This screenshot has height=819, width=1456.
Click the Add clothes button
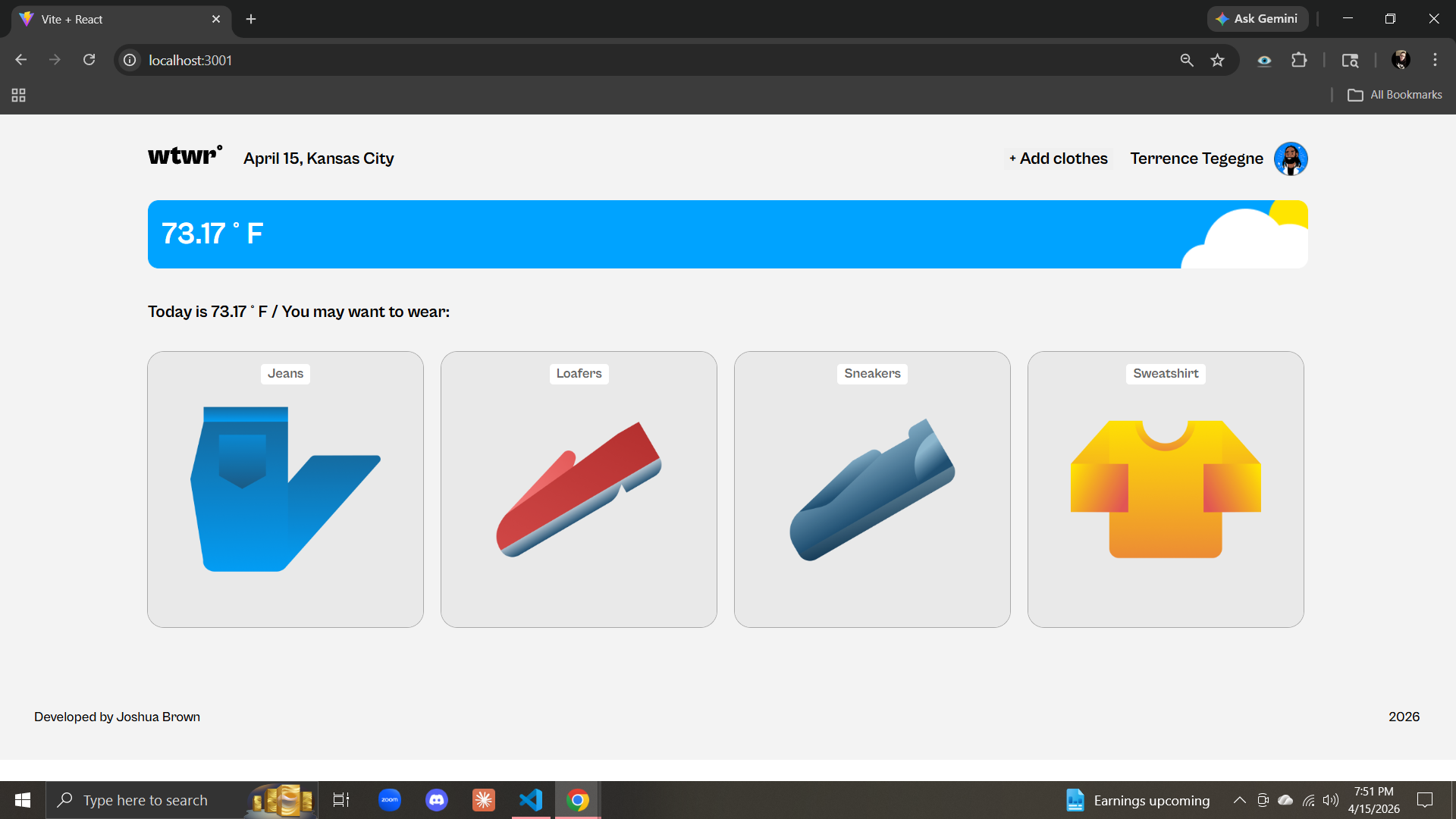click(1058, 158)
